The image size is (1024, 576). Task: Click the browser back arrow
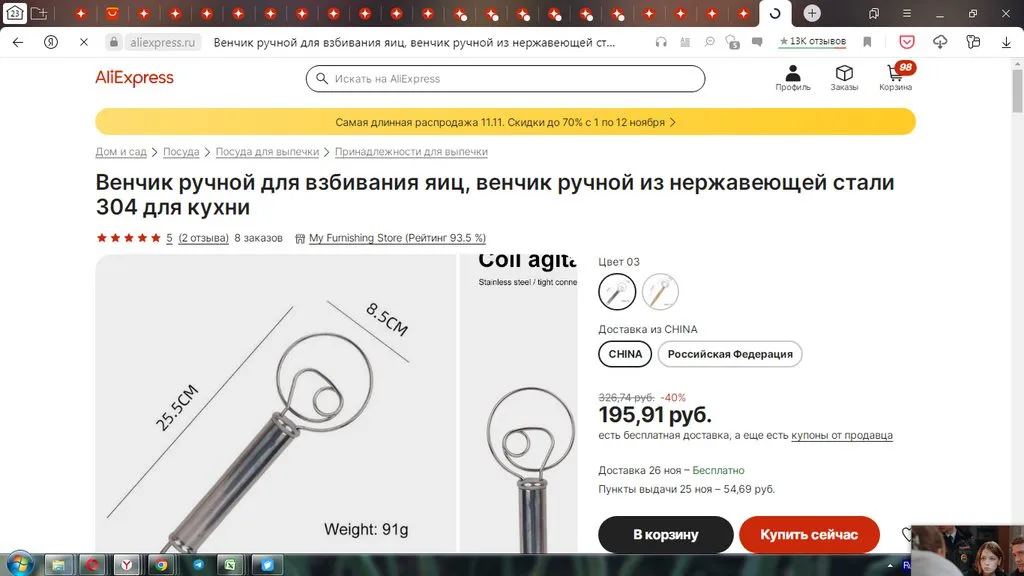click(x=18, y=43)
